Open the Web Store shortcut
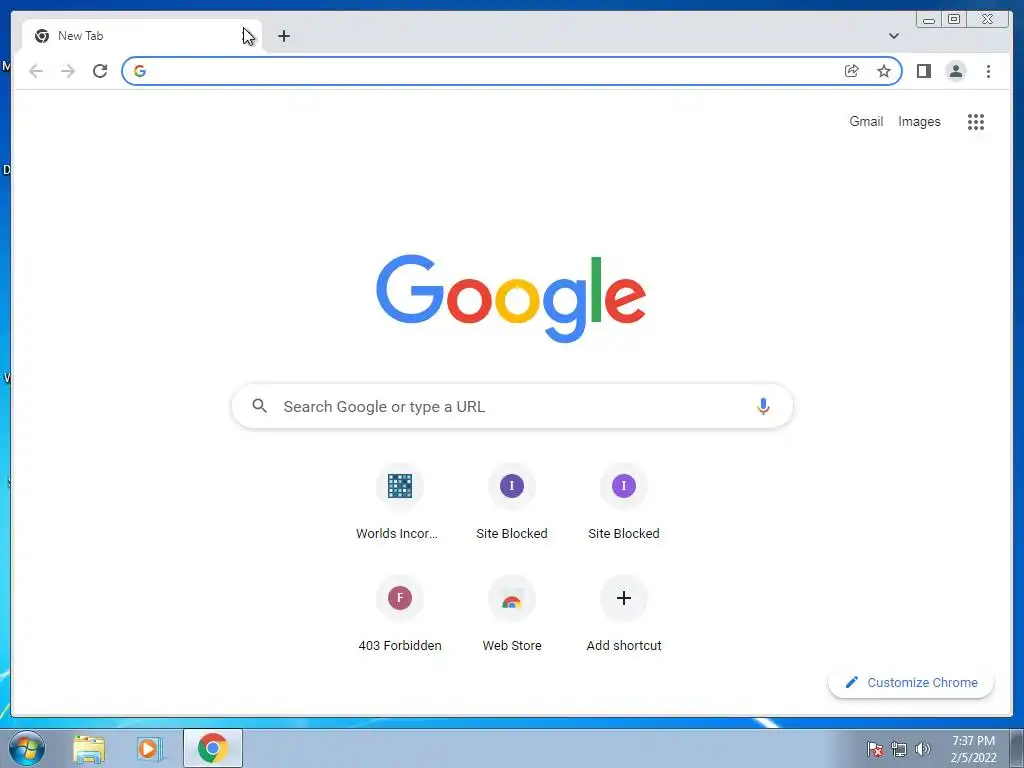 pyautogui.click(x=512, y=614)
